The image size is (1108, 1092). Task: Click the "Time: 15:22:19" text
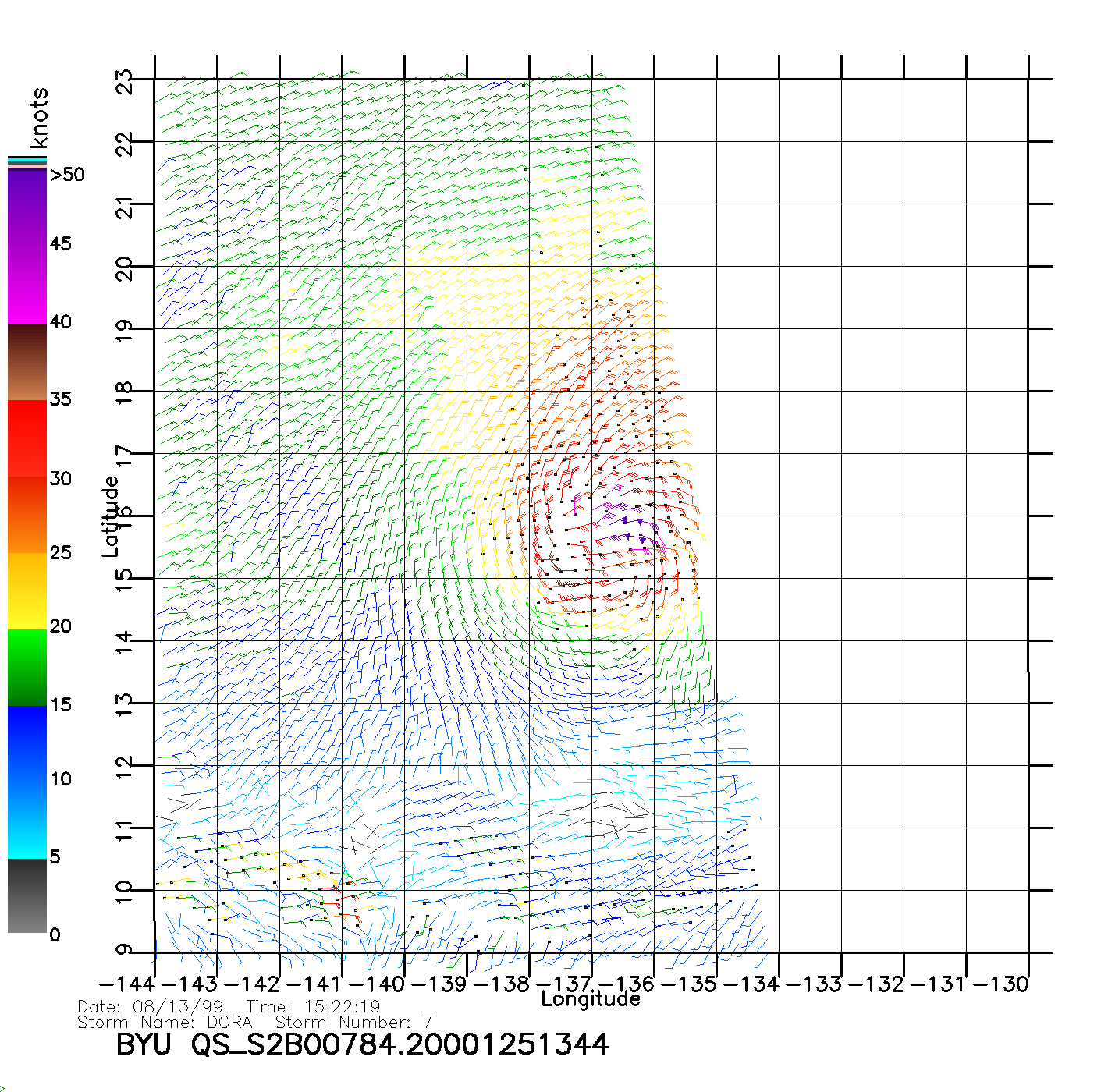(x=313, y=1007)
